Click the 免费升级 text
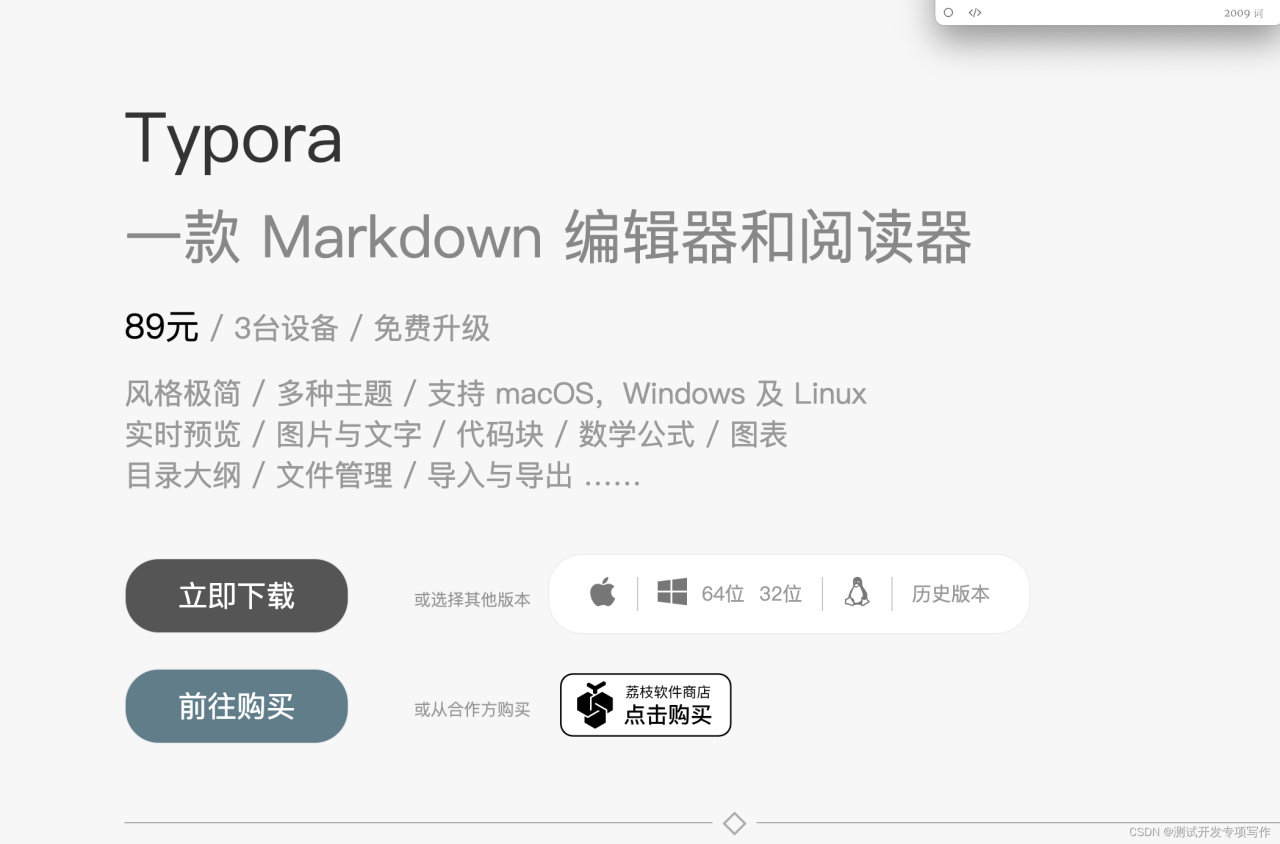The height and width of the screenshot is (844, 1280). tap(432, 328)
